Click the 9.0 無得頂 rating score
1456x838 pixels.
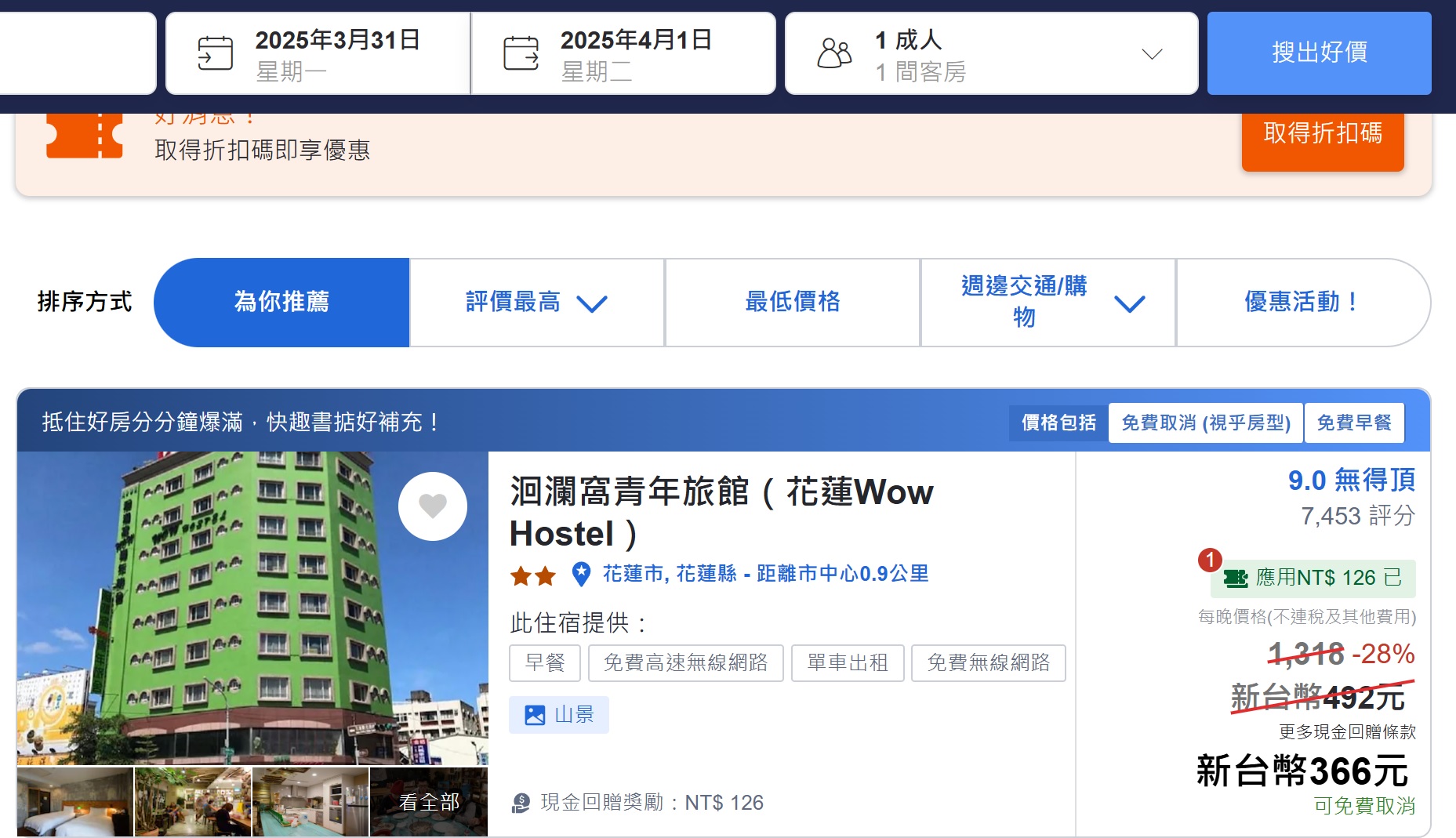pos(1352,480)
